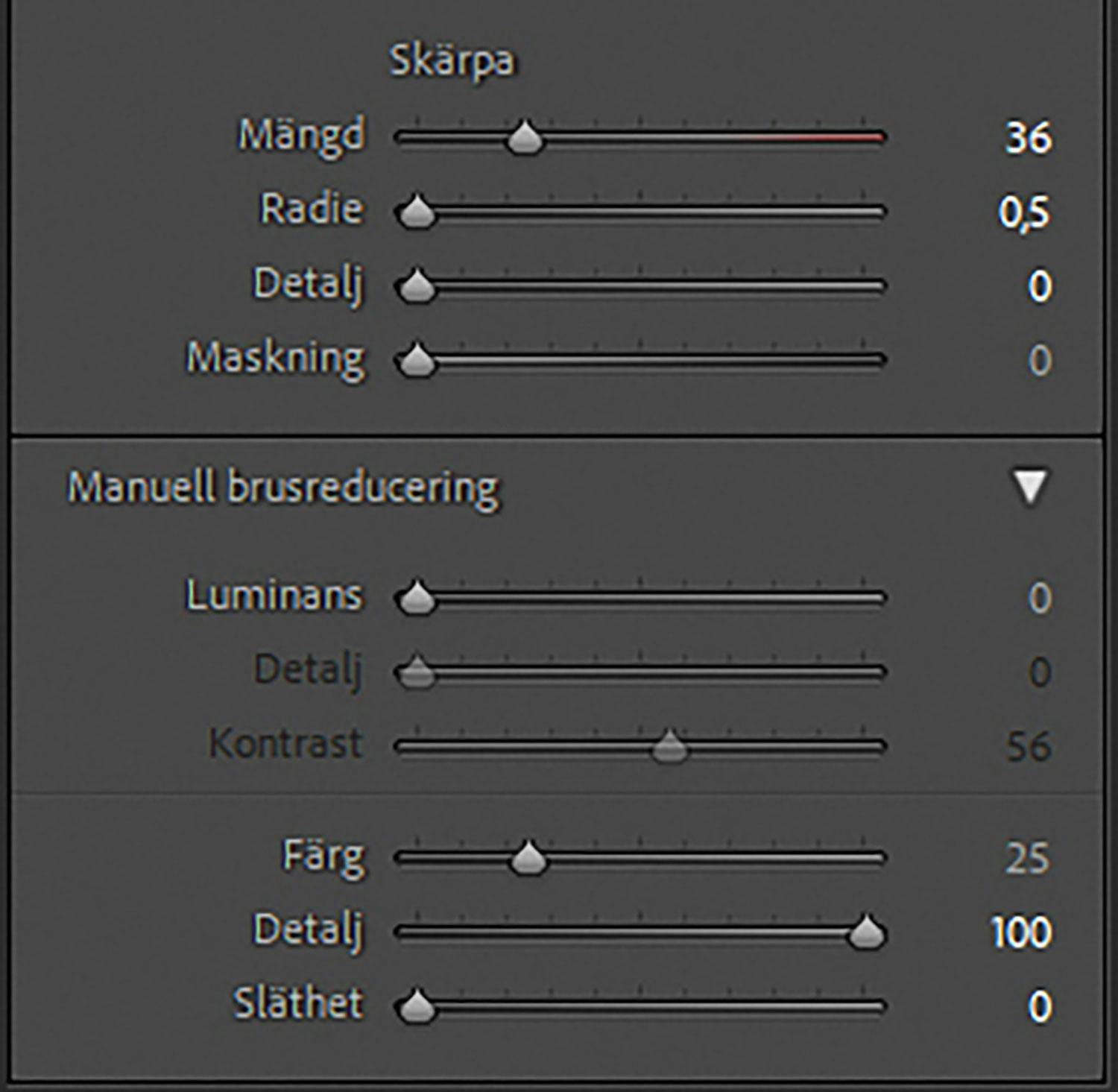
Task: Click the Skärpa section heading
Action: [452, 61]
